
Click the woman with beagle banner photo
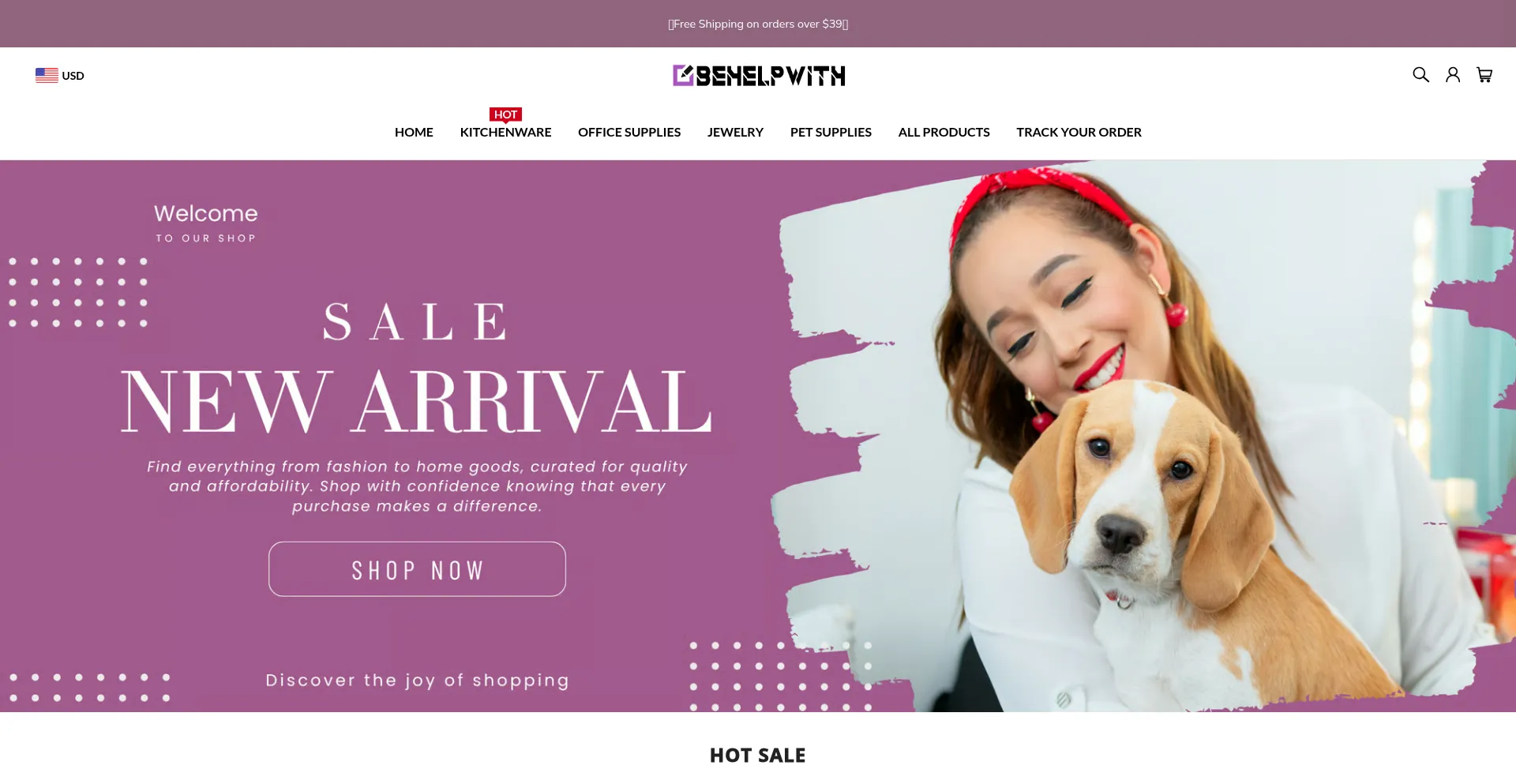[1137, 436]
